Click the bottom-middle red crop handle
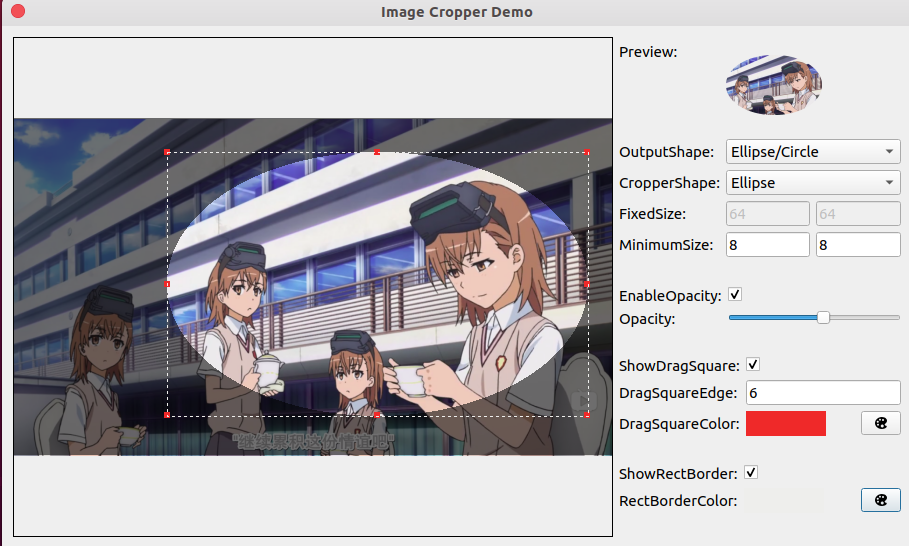 click(x=377, y=415)
